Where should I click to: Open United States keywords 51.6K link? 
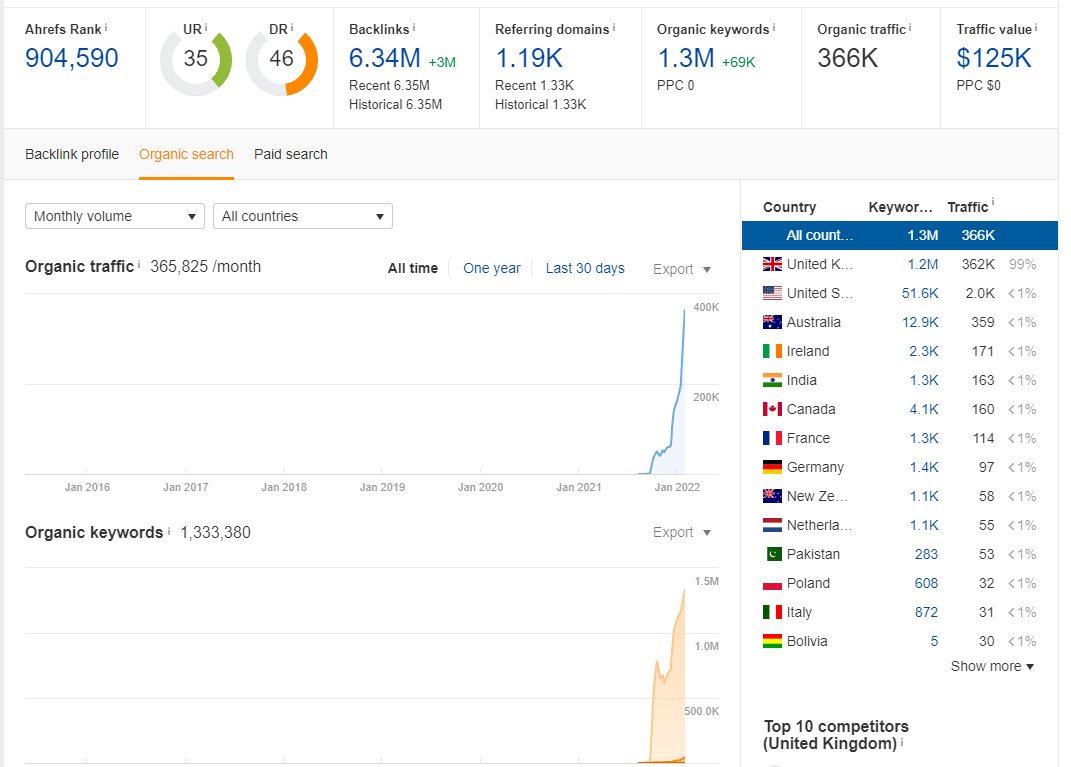[920, 293]
